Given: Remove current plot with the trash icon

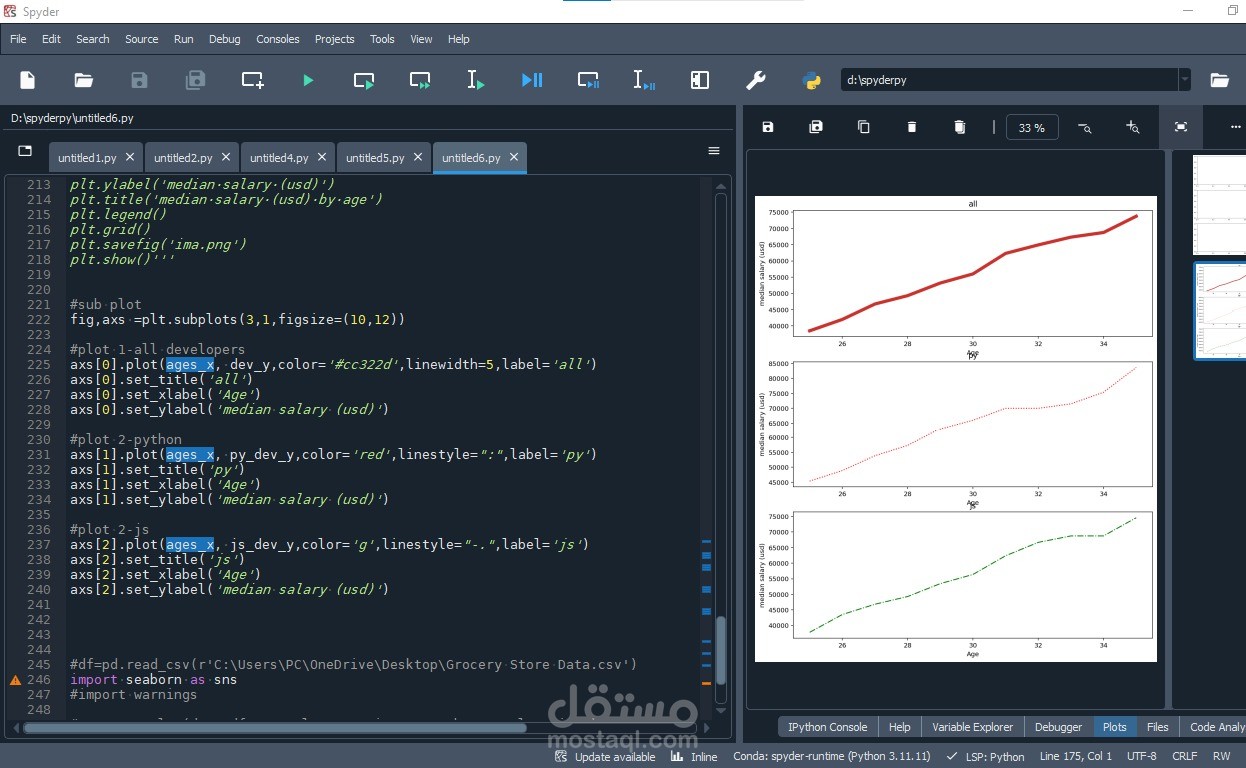Looking at the screenshot, I should click(x=912, y=127).
